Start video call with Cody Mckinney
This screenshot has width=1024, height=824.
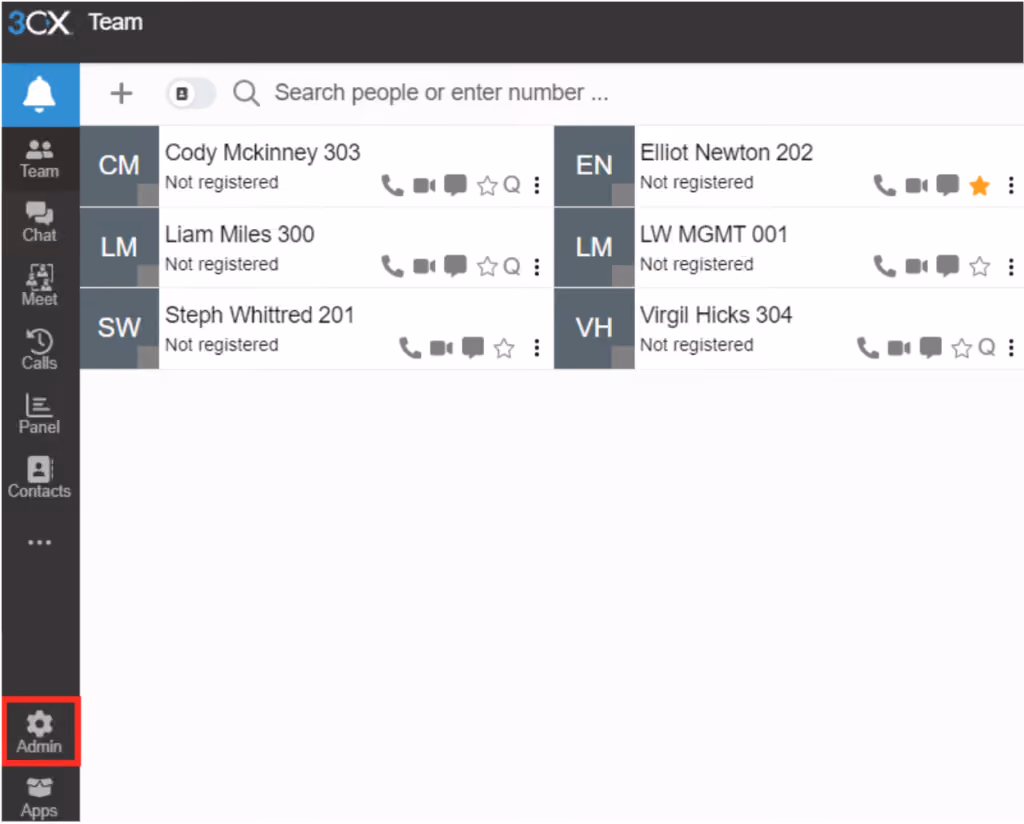click(x=424, y=186)
